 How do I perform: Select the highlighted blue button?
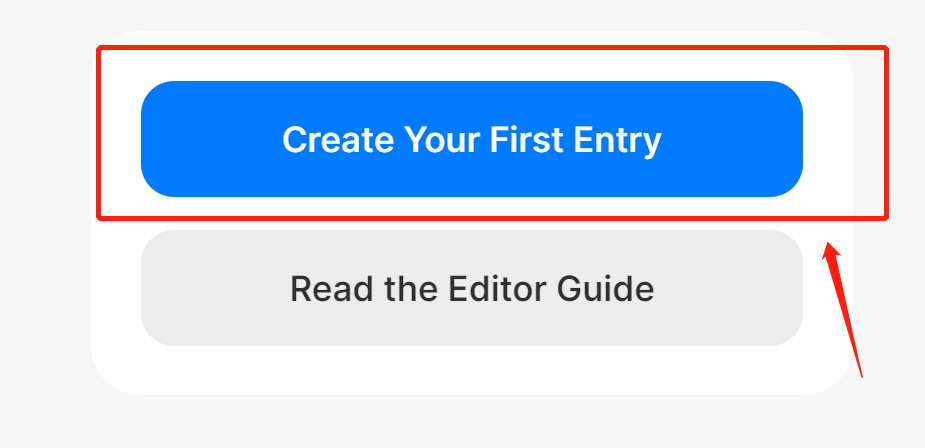(471, 139)
